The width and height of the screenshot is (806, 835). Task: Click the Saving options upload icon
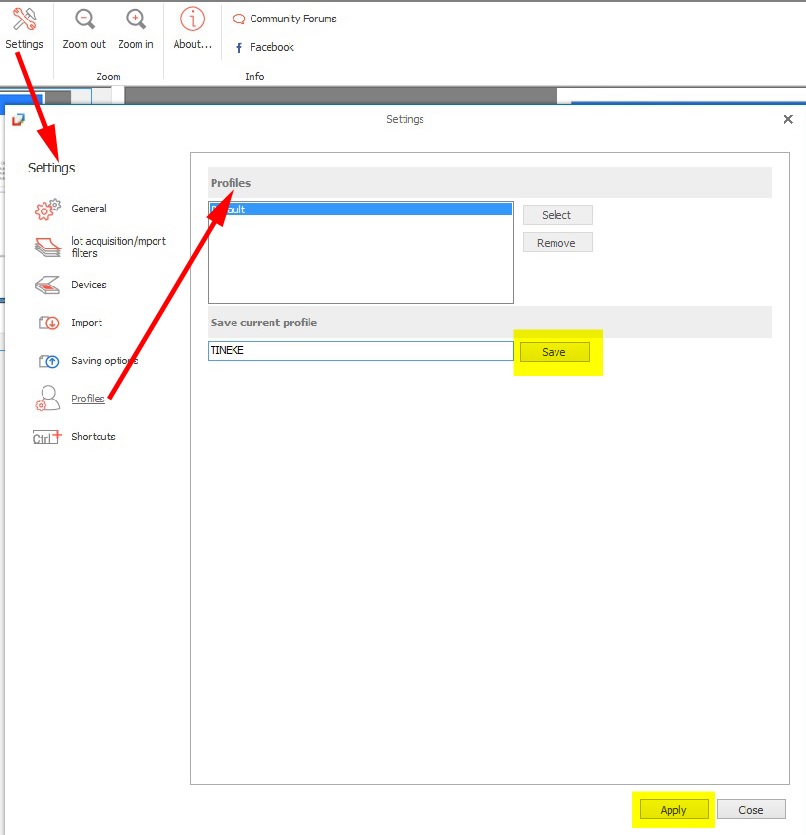49,361
